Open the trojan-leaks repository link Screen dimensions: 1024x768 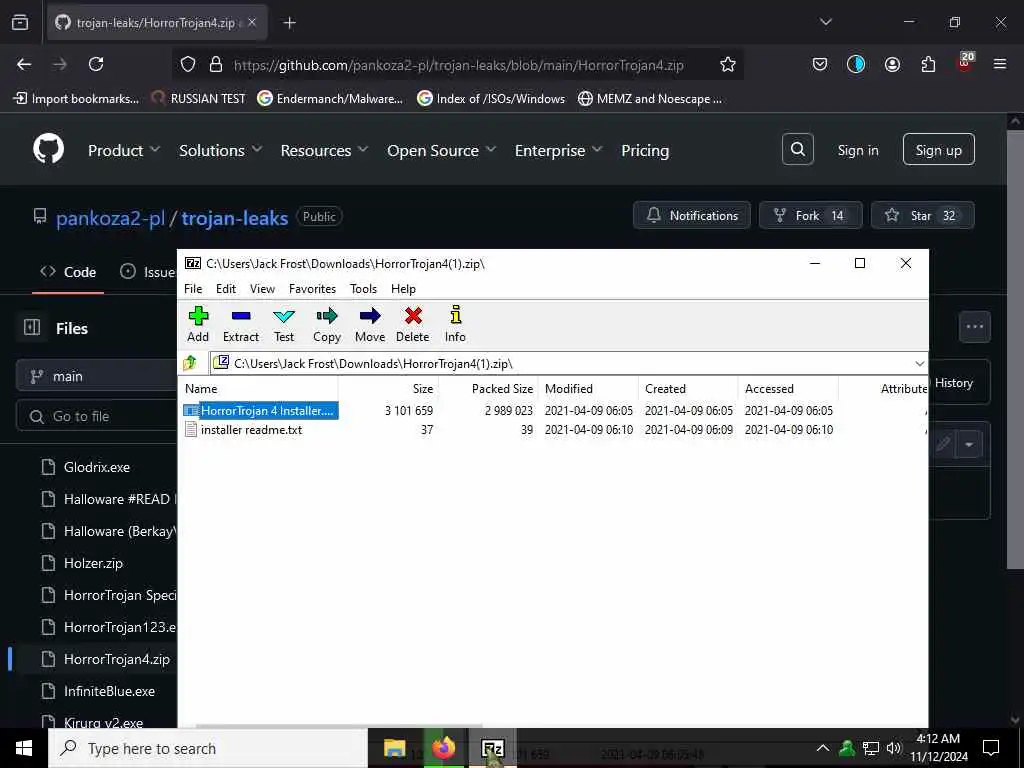point(234,217)
